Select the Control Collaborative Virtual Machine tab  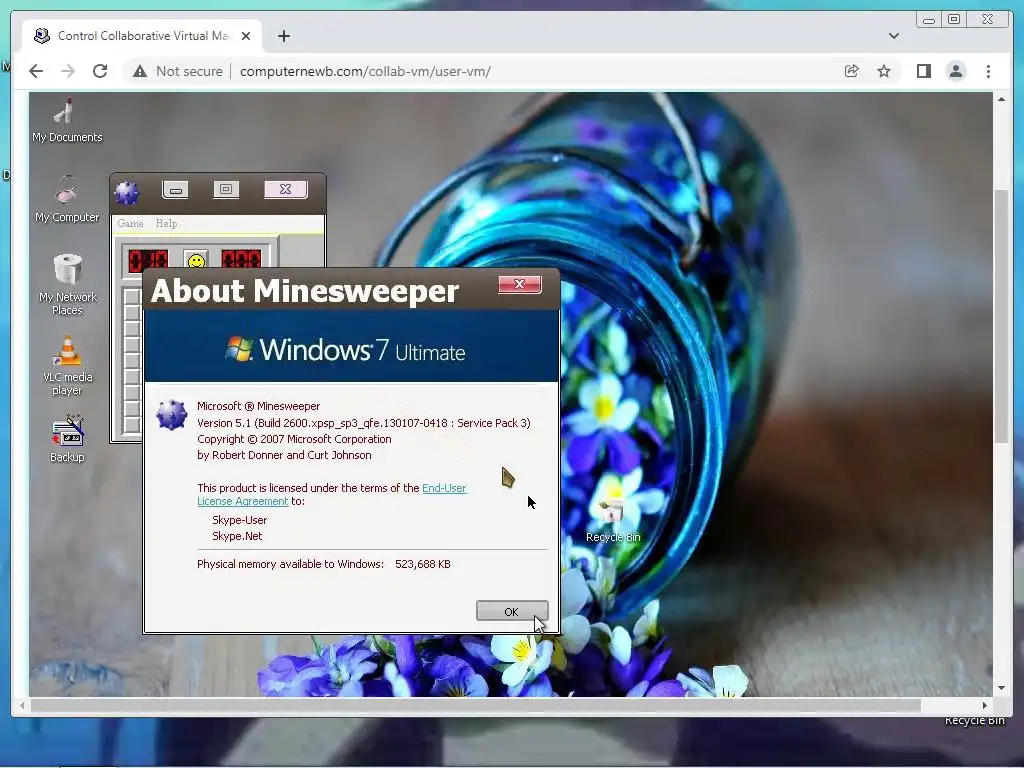(142, 36)
